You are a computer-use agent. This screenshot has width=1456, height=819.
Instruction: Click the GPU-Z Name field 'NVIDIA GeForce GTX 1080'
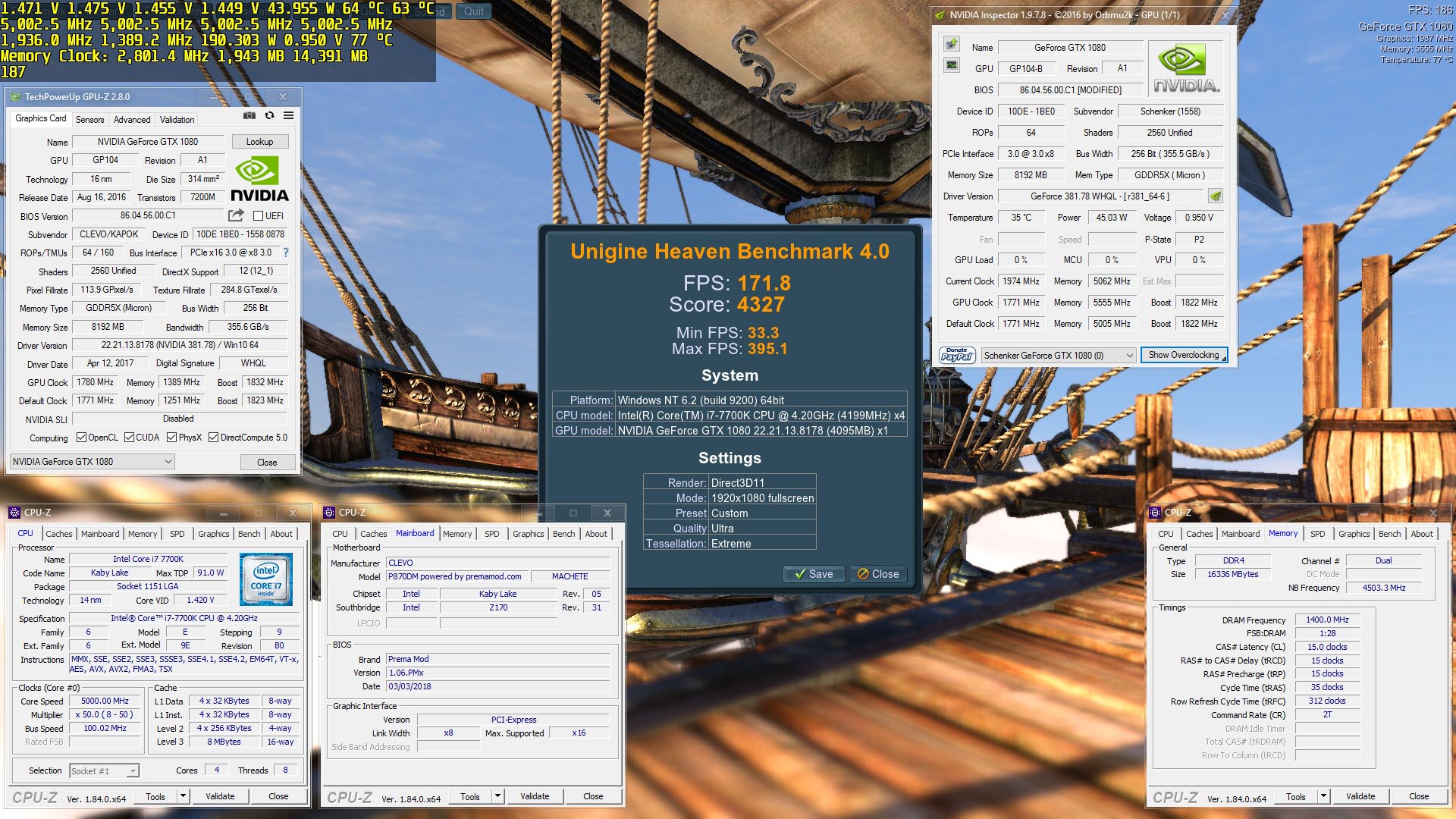click(x=148, y=142)
